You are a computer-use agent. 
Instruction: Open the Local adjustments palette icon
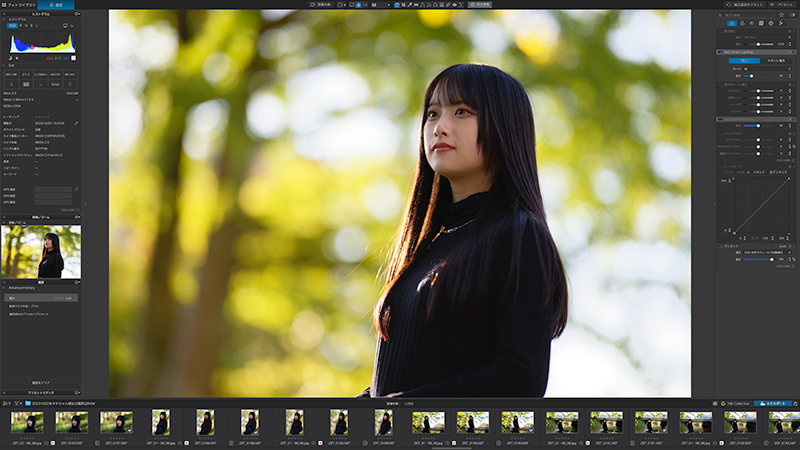coord(771,23)
